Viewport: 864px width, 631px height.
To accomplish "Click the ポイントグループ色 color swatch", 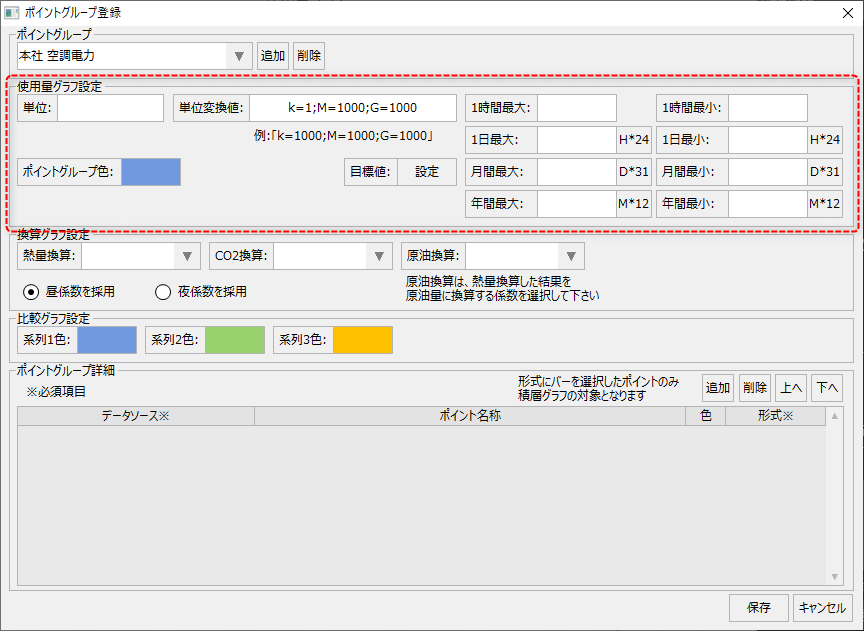I will tap(150, 172).
